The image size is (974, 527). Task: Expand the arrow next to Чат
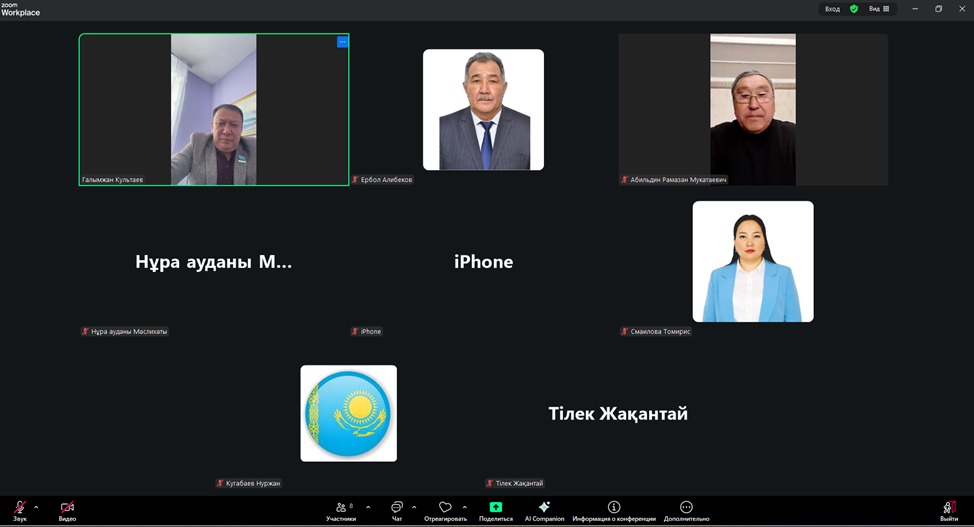414,507
